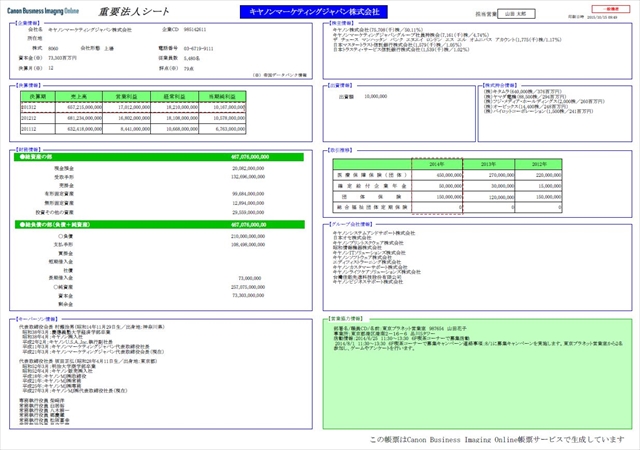Click the 10,578,000,000 net profit cell
640x450 pixels.
(222, 118)
